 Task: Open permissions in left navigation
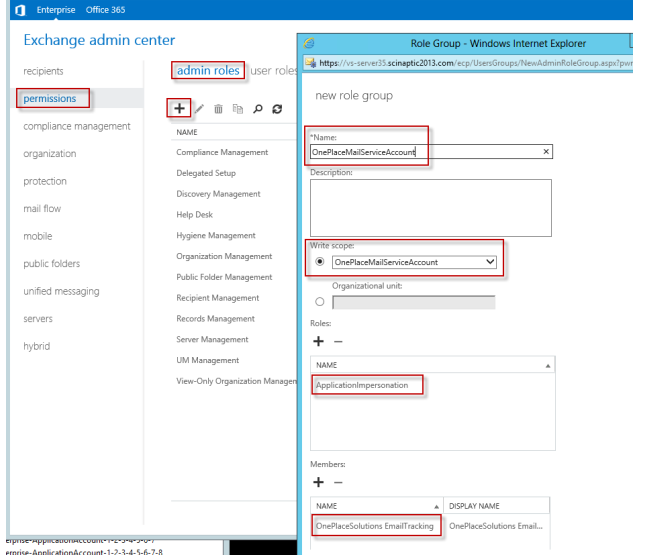coord(50,98)
